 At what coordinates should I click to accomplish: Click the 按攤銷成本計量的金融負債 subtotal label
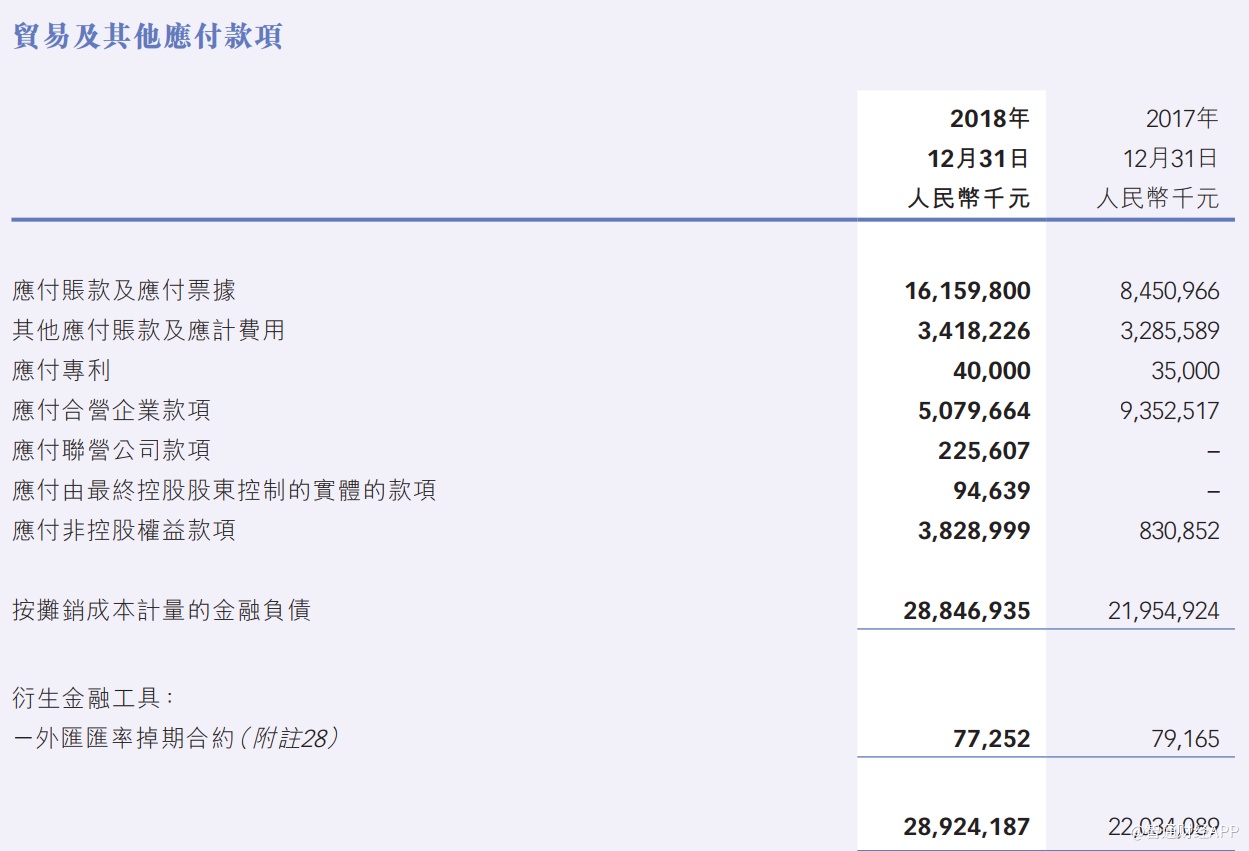161,610
